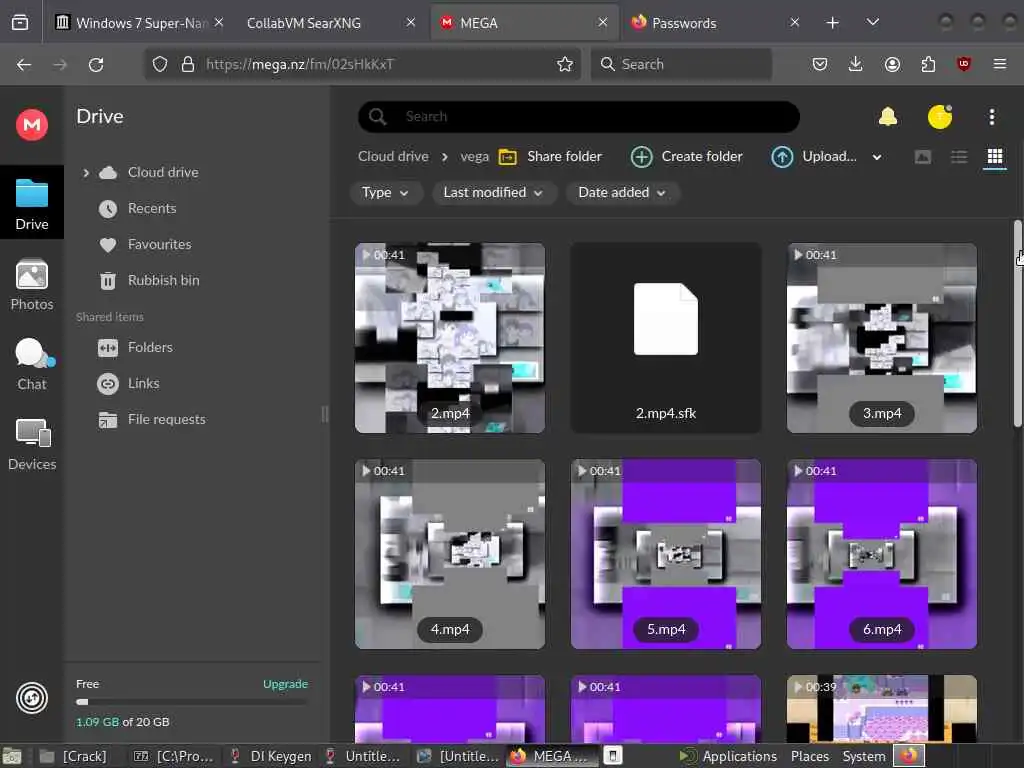Reload the current page

coord(96,64)
